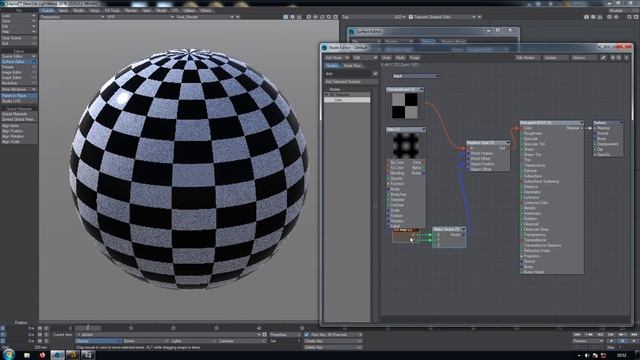Collapse the Checkerboard node preview
Image resolution: width=640 pixels, height=360 pixels.
[x=421, y=89]
